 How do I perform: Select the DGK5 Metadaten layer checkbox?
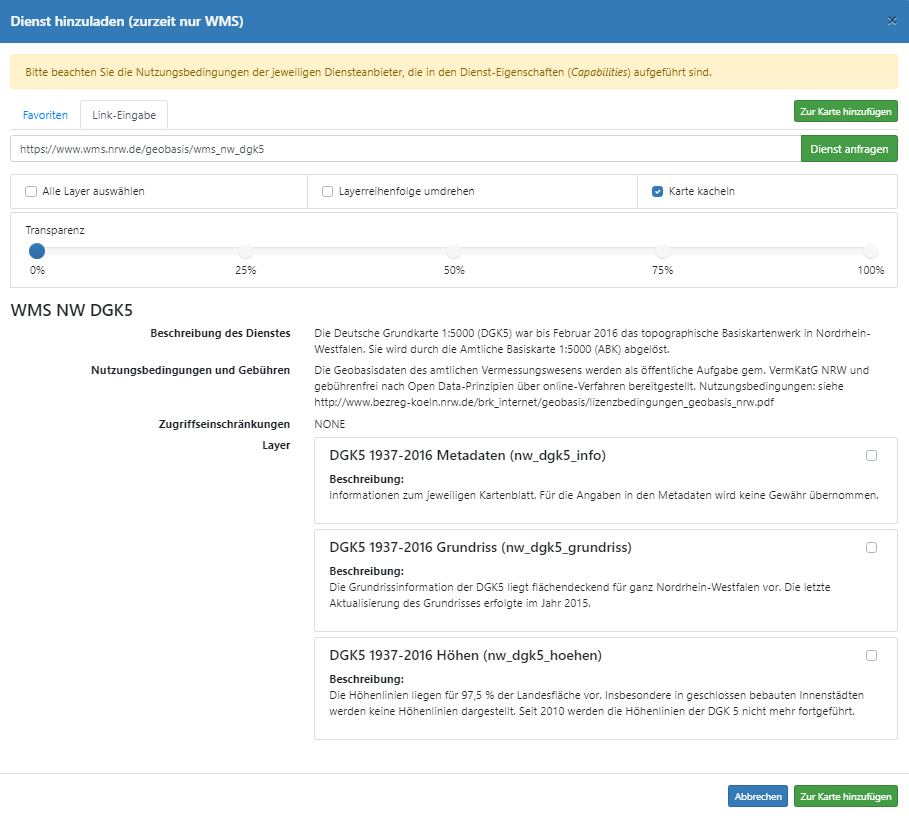(x=871, y=456)
